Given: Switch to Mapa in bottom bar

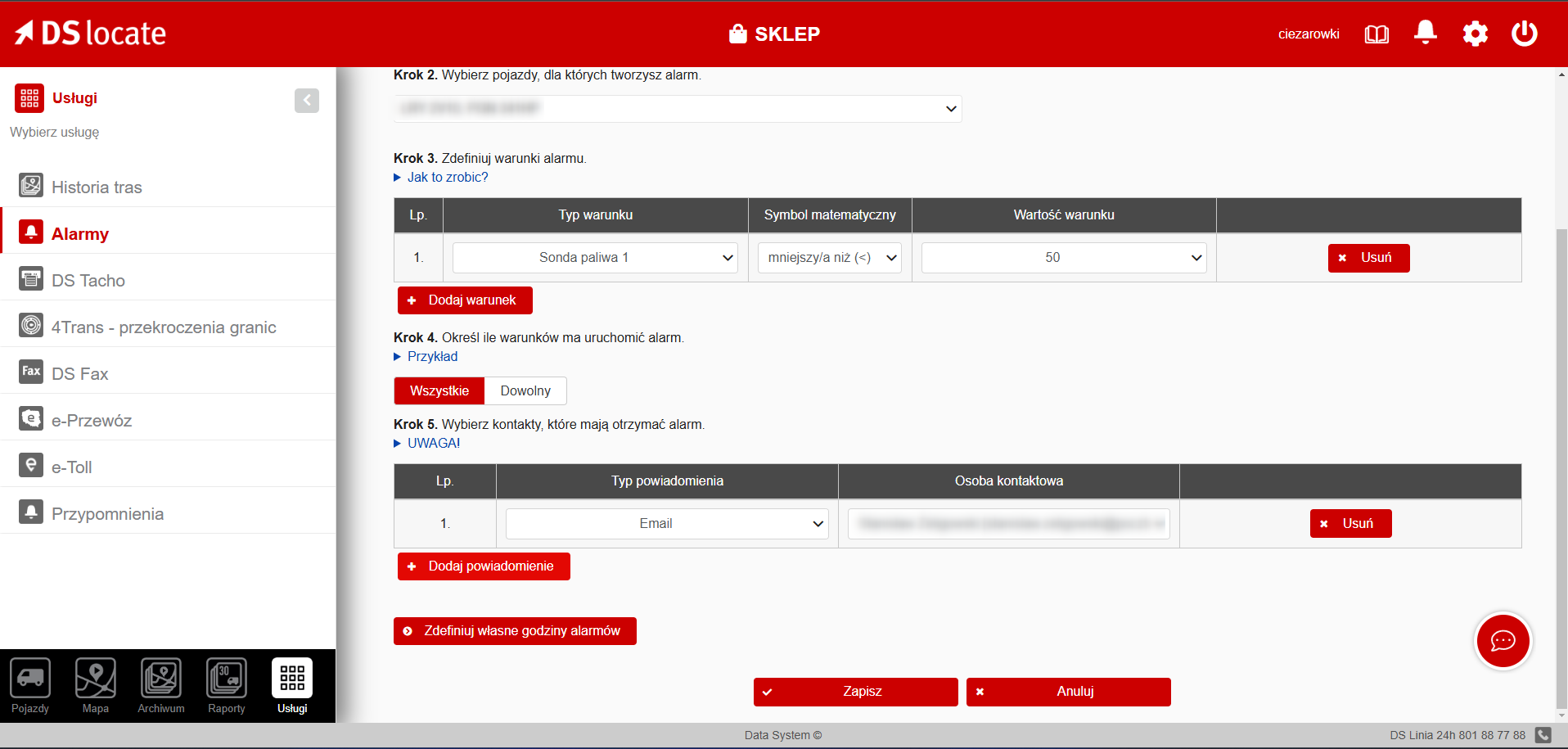Looking at the screenshot, I should click(96, 686).
